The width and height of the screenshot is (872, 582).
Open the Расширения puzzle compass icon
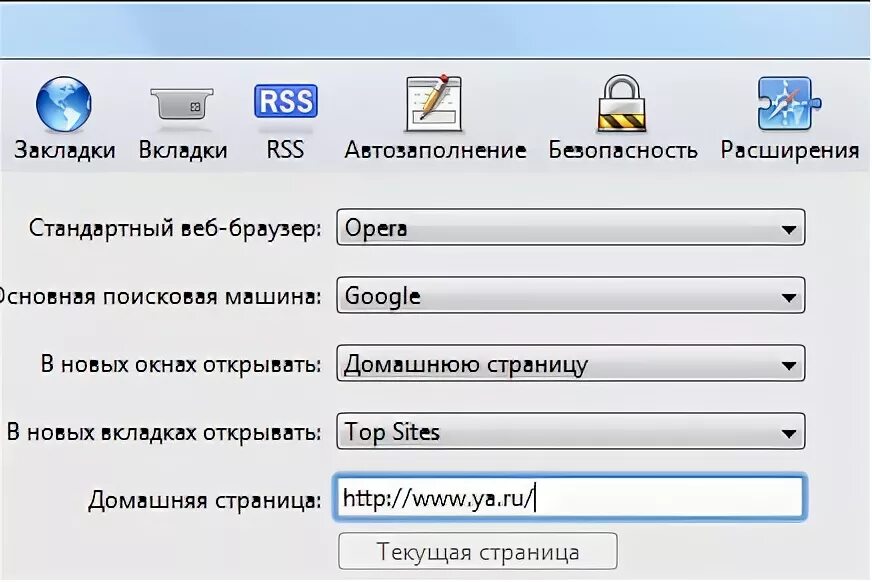tap(789, 103)
